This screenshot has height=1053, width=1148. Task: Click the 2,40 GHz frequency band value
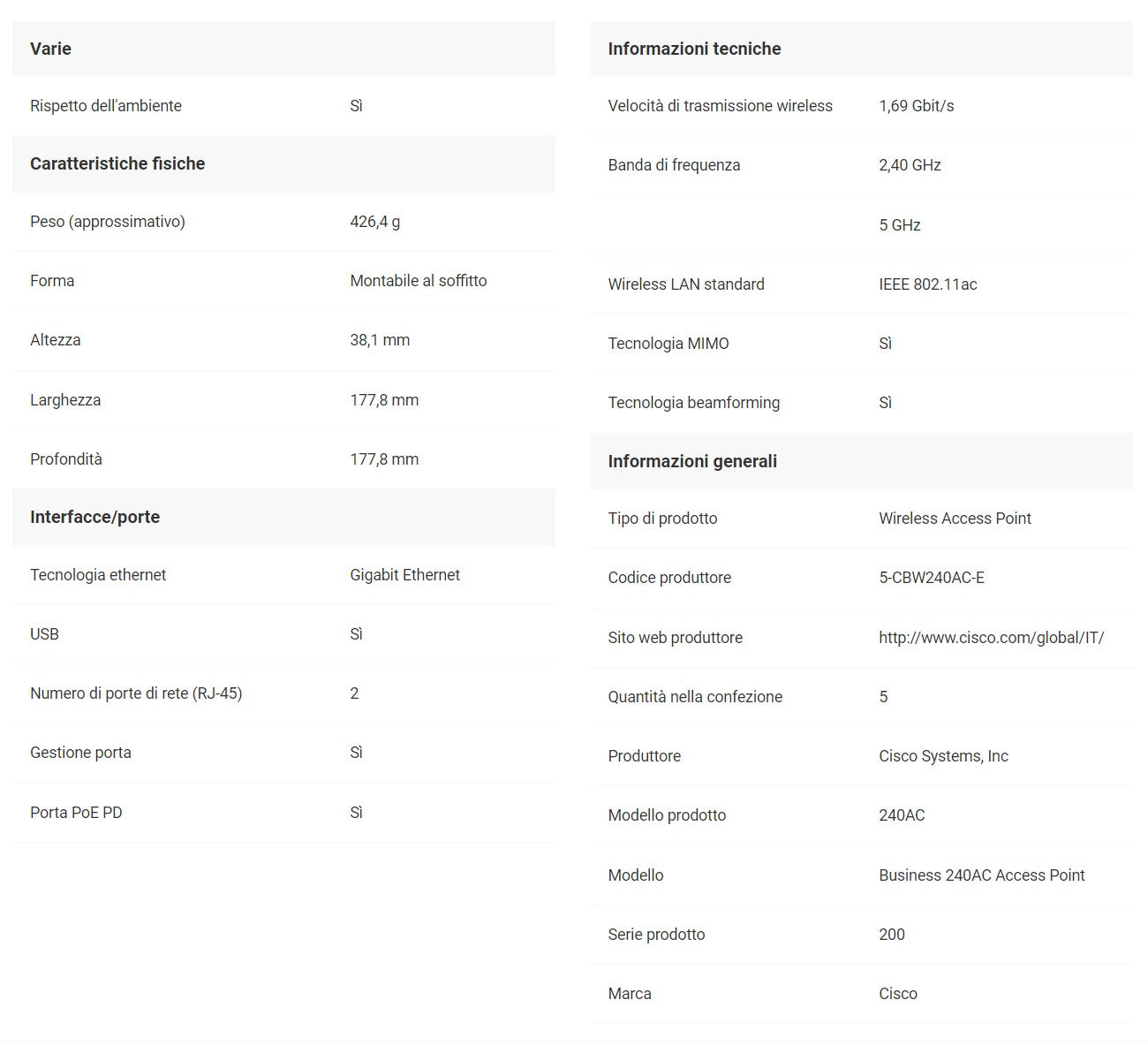click(x=910, y=165)
